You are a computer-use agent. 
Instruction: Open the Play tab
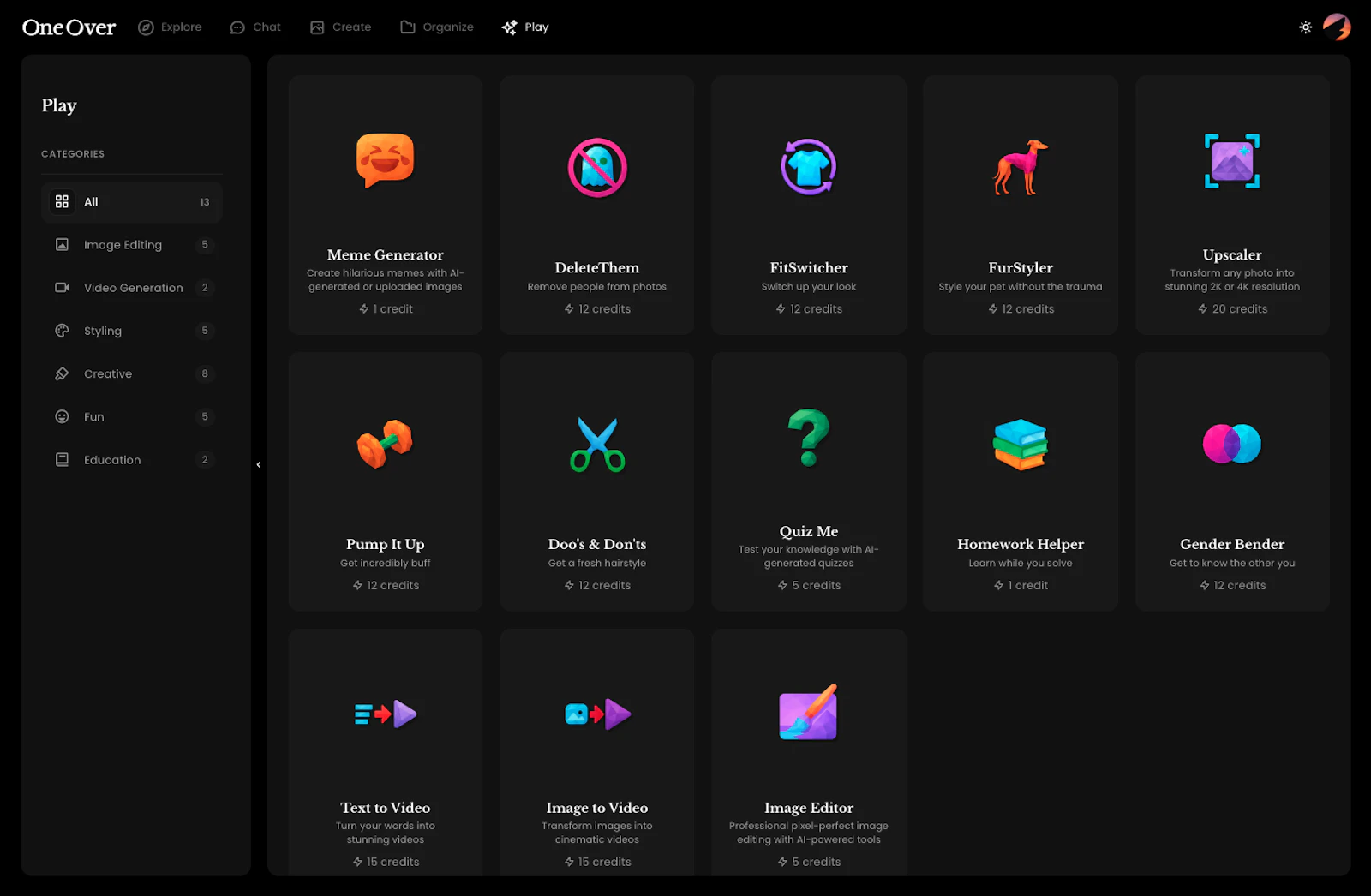click(x=525, y=27)
